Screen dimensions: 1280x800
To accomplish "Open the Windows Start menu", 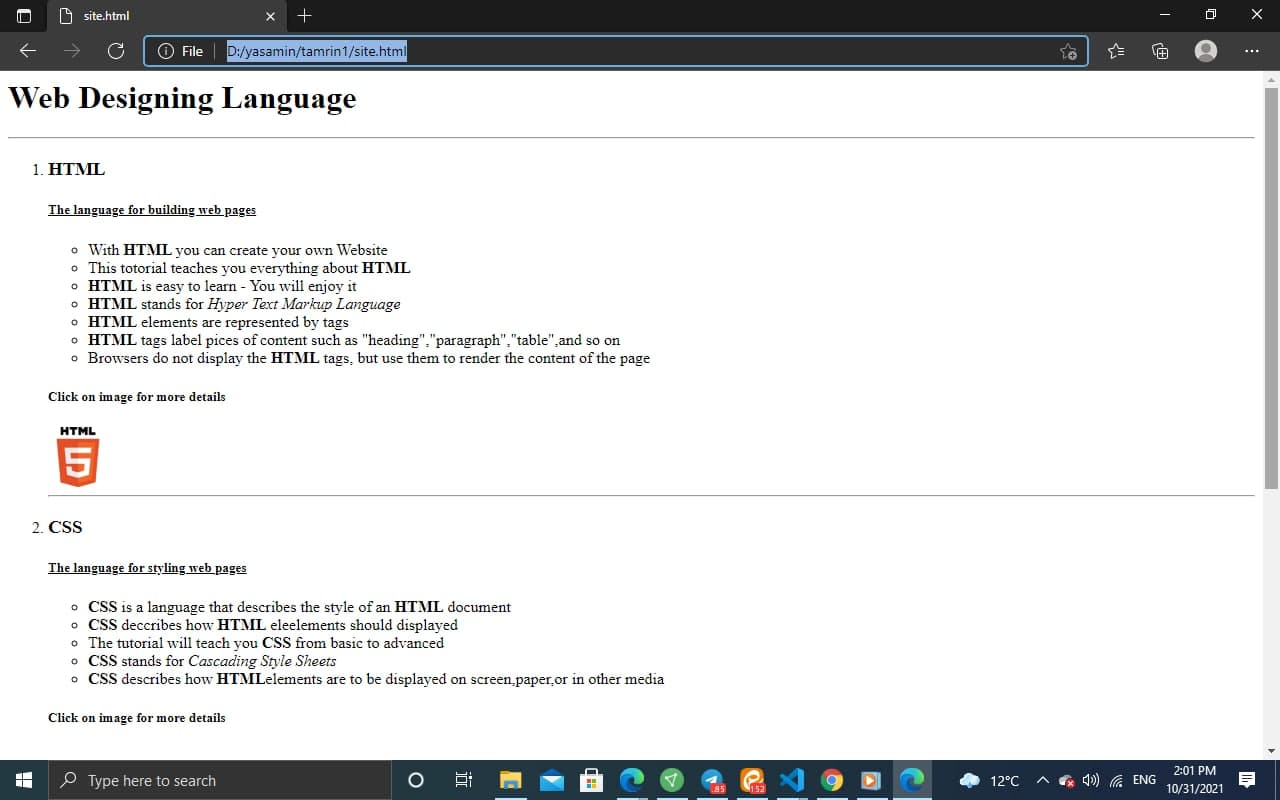I will [x=24, y=780].
